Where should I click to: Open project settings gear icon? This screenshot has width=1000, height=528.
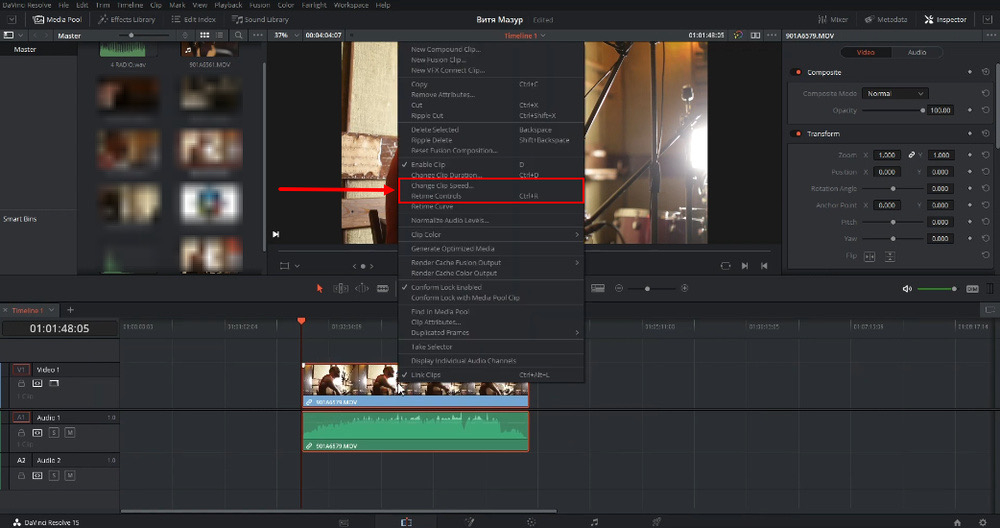coord(982,522)
